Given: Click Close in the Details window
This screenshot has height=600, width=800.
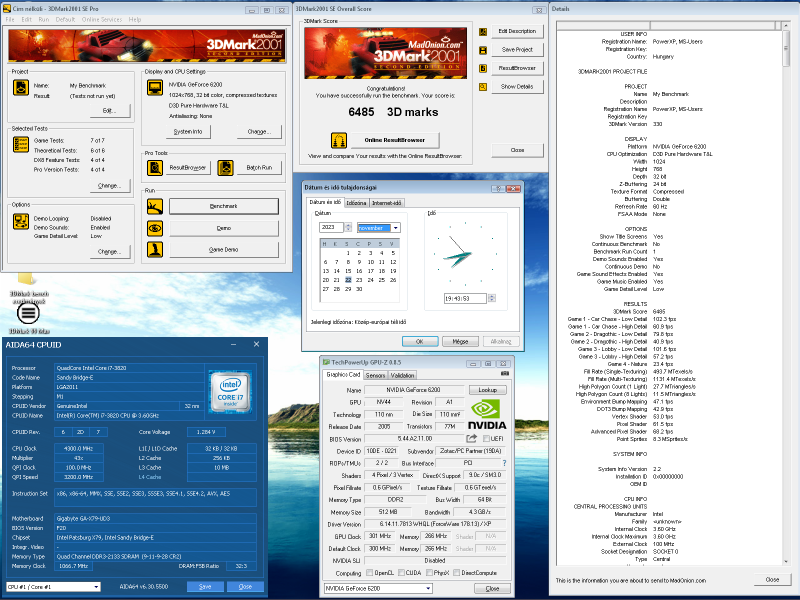Looking at the screenshot, I should pos(772,580).
